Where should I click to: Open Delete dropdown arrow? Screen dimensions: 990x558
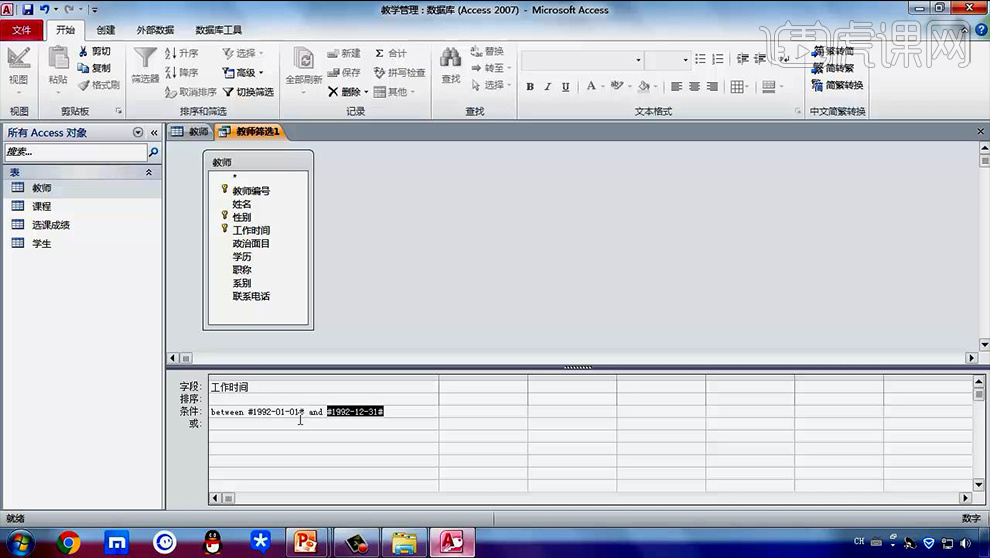click(366, 92)
